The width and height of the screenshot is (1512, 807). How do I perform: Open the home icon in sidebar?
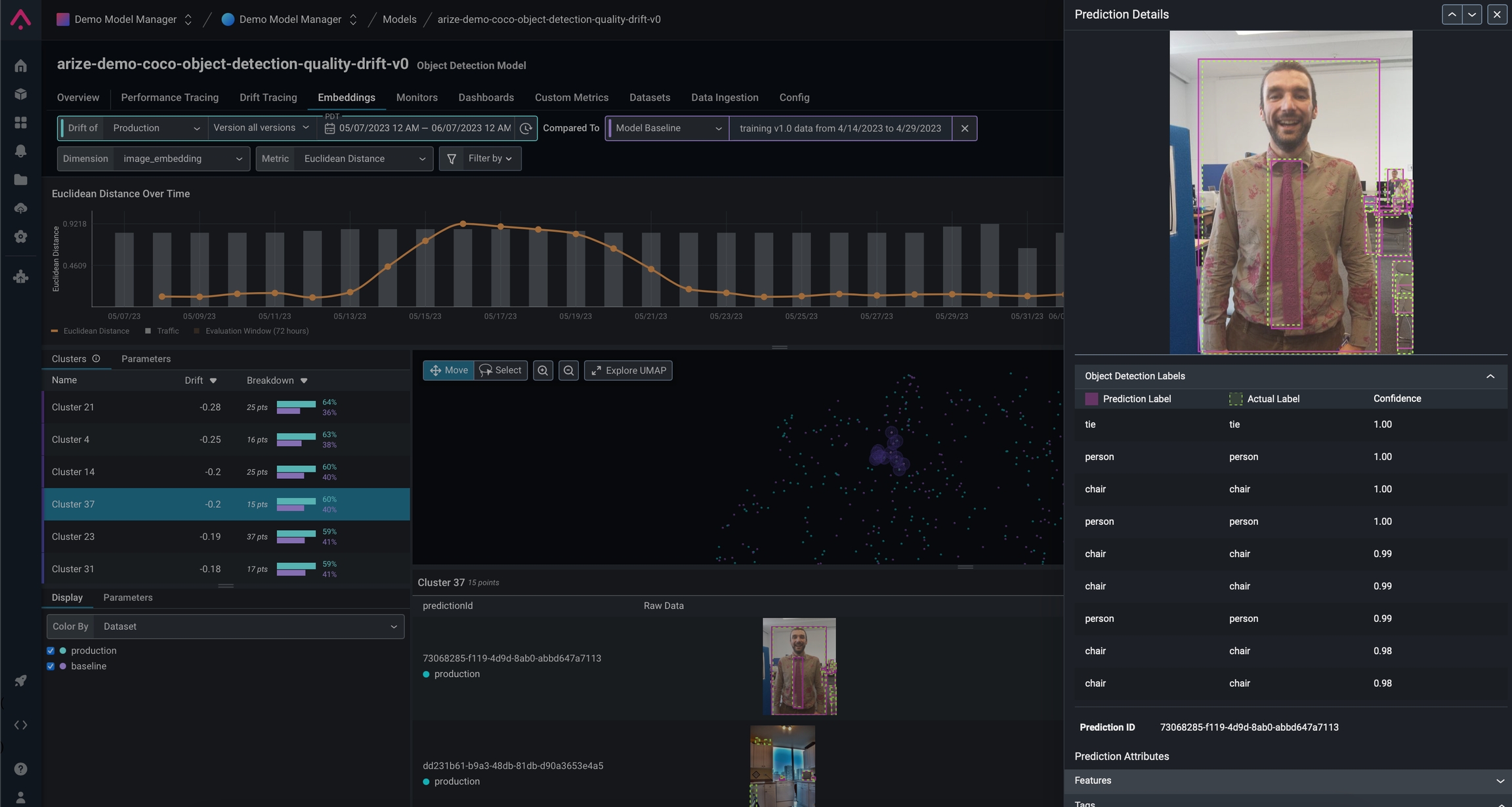click(20, 66)
